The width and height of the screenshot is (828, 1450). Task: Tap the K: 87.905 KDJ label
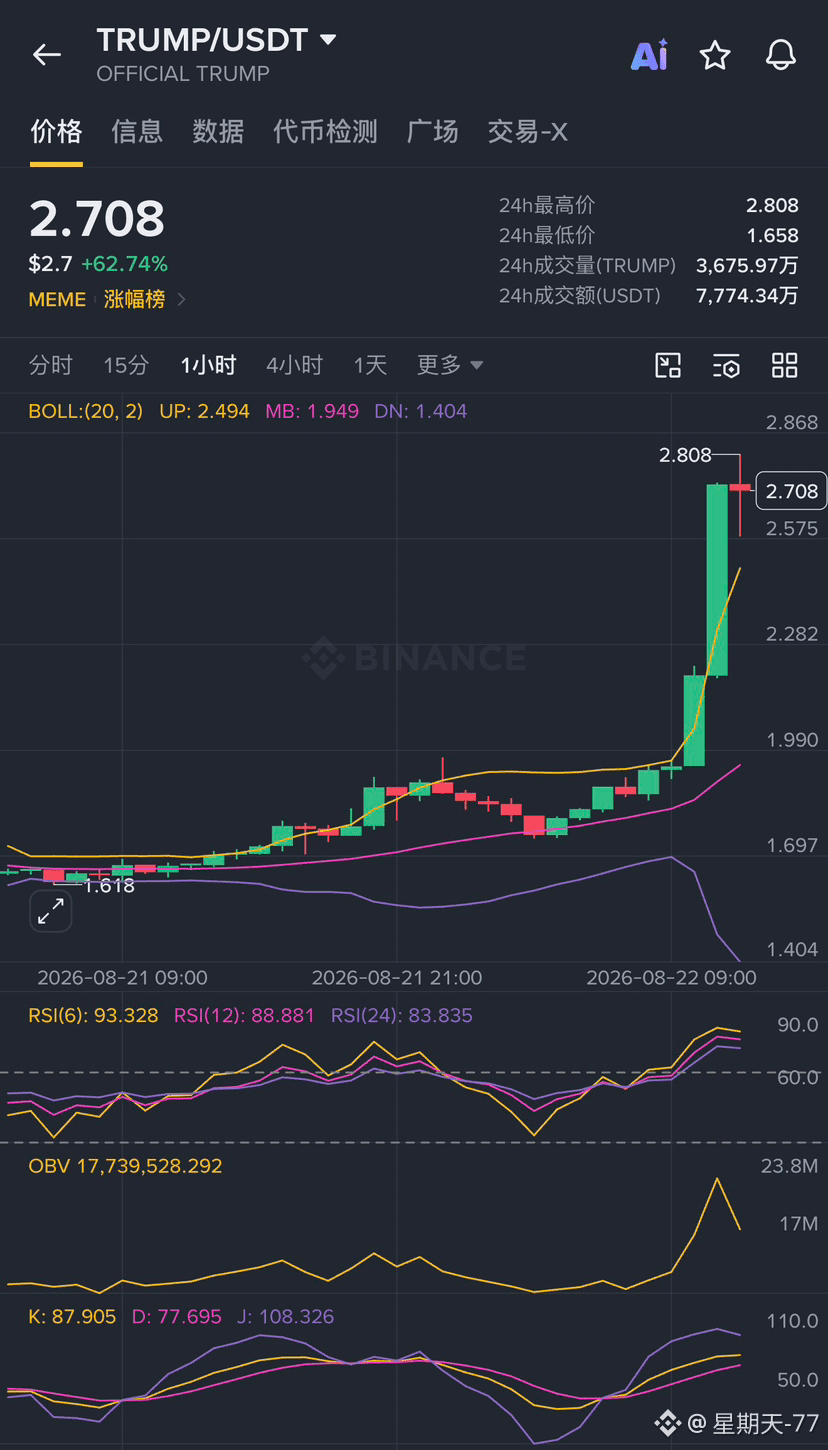[72, 1317]
